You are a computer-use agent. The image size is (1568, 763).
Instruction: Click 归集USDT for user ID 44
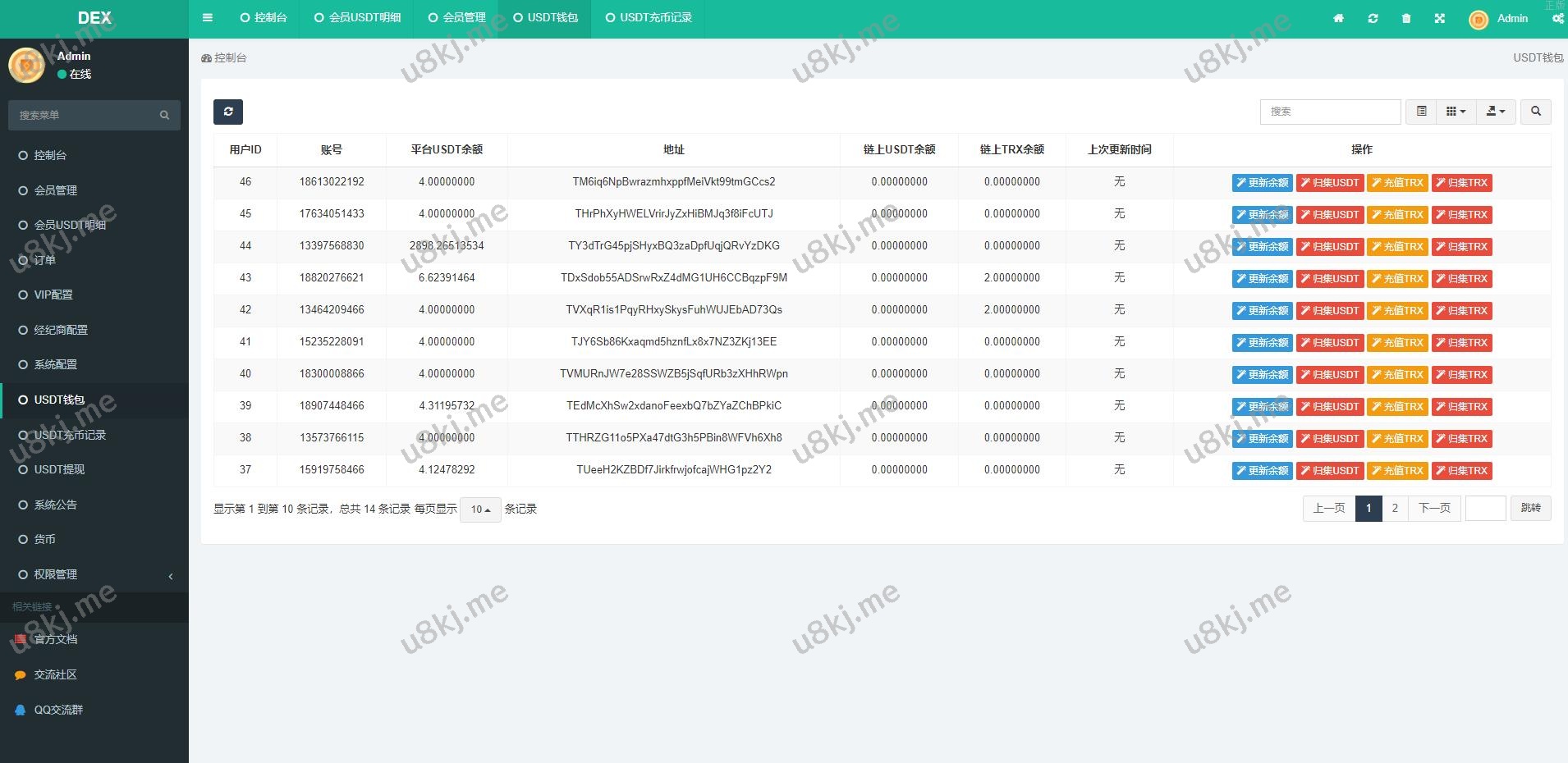point(1329,247)
